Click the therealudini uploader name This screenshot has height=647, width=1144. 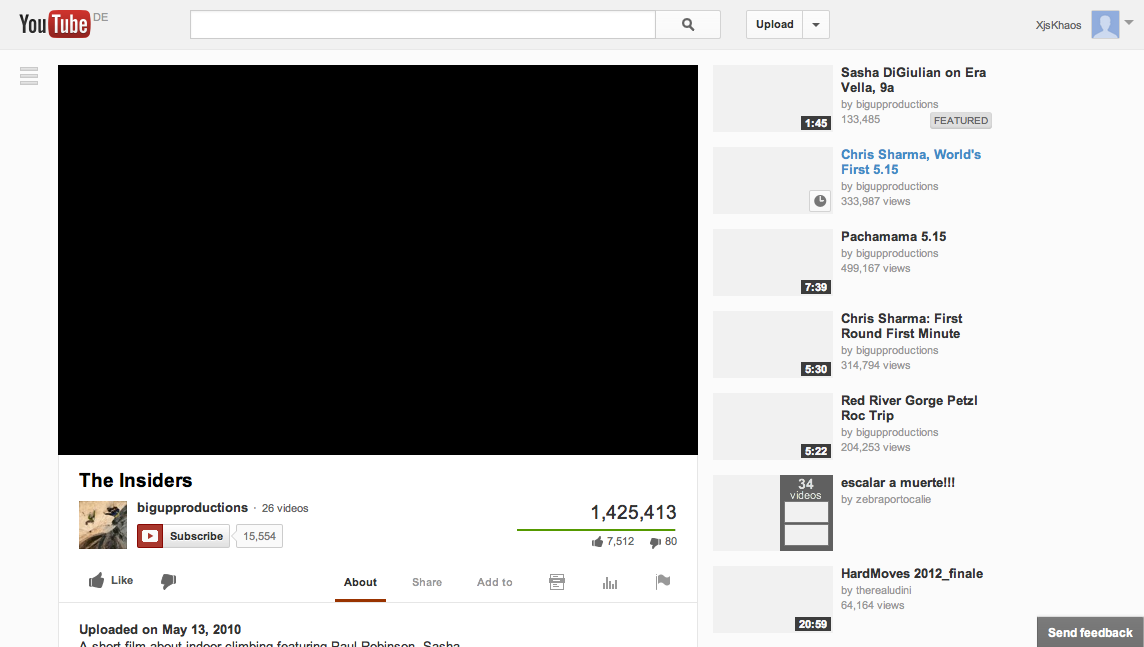tap(884, 591)
